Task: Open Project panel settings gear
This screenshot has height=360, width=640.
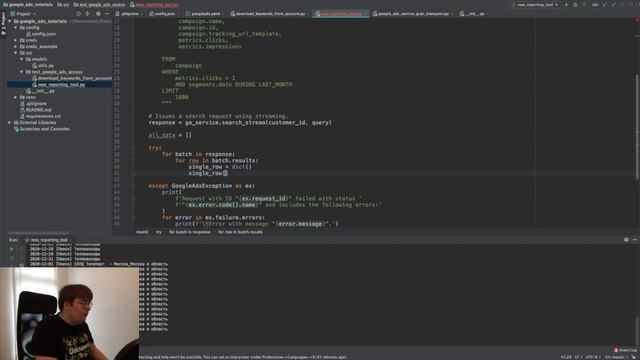Action: 98,13
